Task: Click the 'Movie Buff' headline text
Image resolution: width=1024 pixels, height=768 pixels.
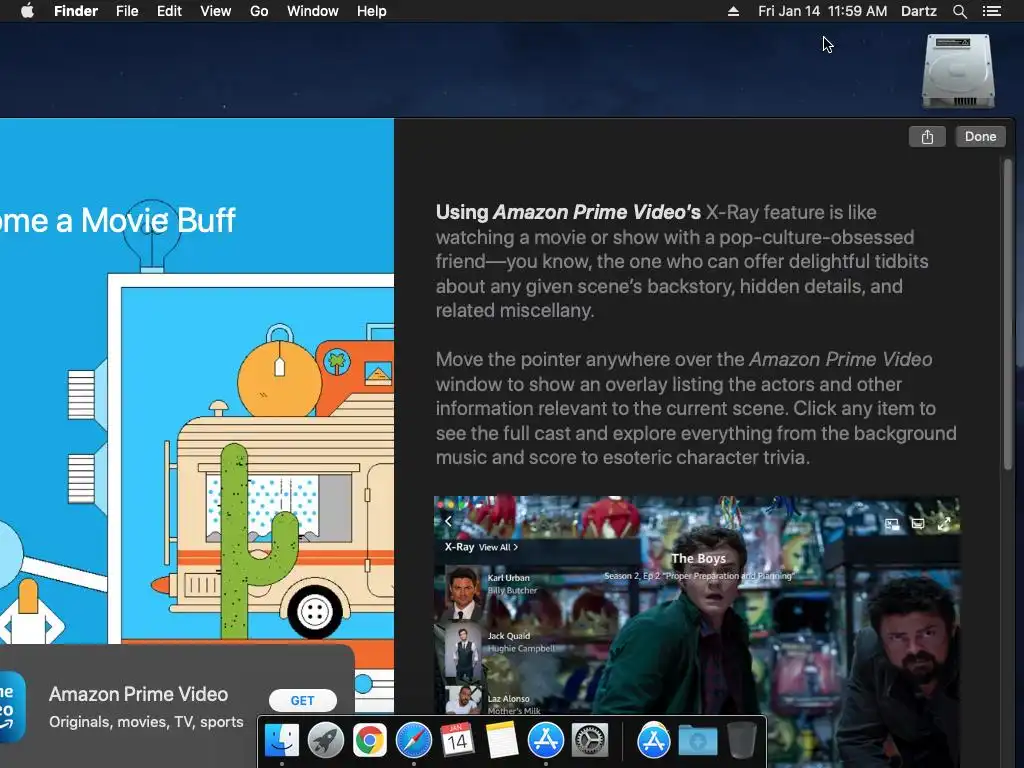Action: (157, 221)
